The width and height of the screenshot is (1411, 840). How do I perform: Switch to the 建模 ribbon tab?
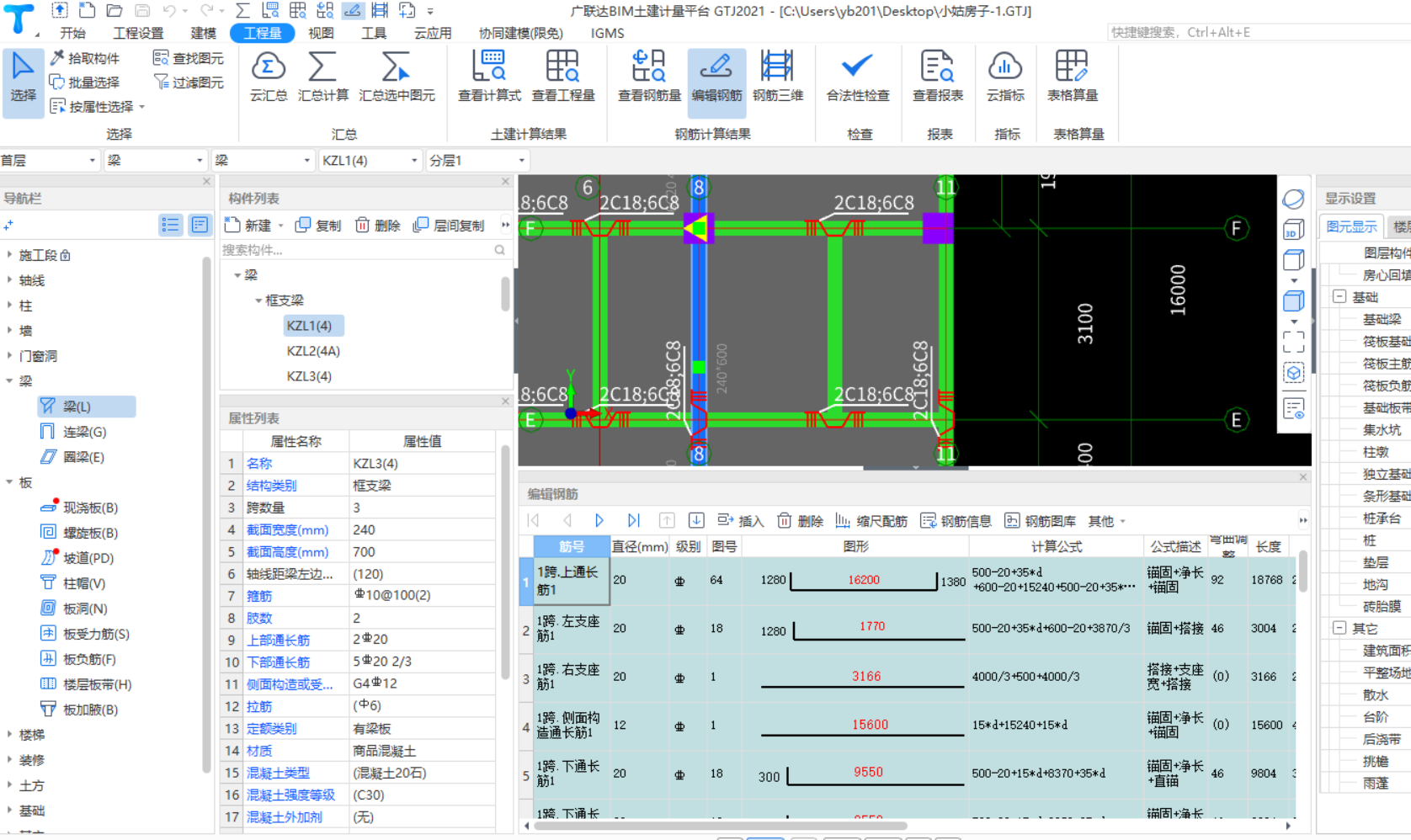[203, 33]
